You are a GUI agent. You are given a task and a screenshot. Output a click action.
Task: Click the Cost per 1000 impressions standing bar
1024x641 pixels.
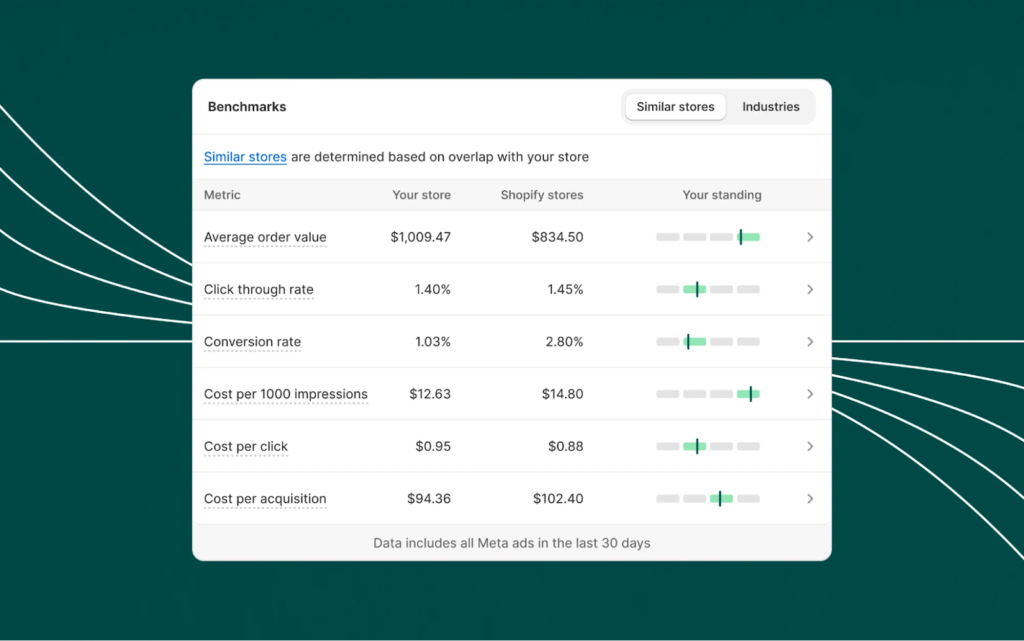pyautogui.click(x=707, y=393)
